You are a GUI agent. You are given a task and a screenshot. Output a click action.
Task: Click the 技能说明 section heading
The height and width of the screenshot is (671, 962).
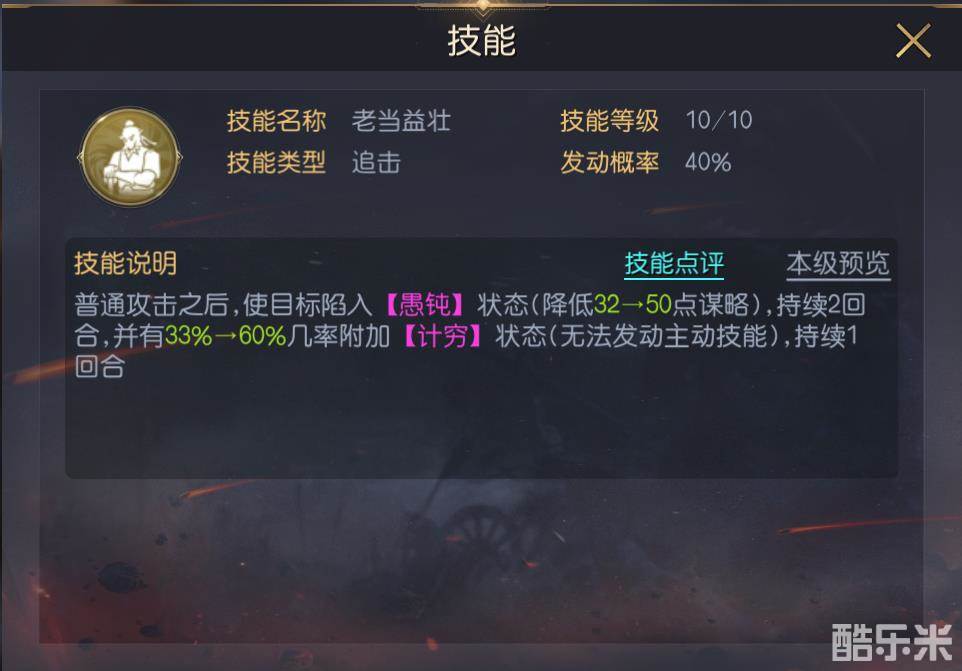click(x=126, y=263)
